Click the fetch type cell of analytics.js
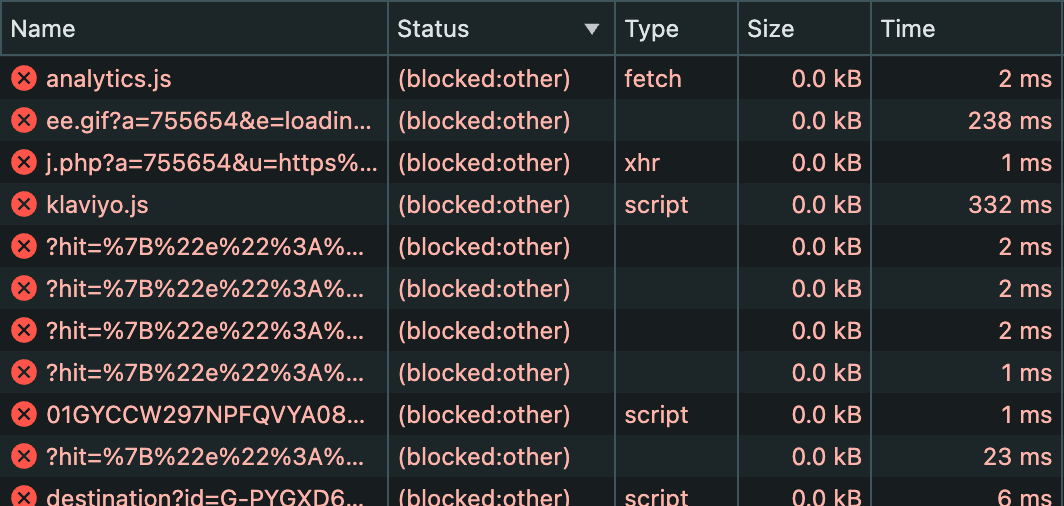The image size is (1064, 506). click(x=653, y=79)
